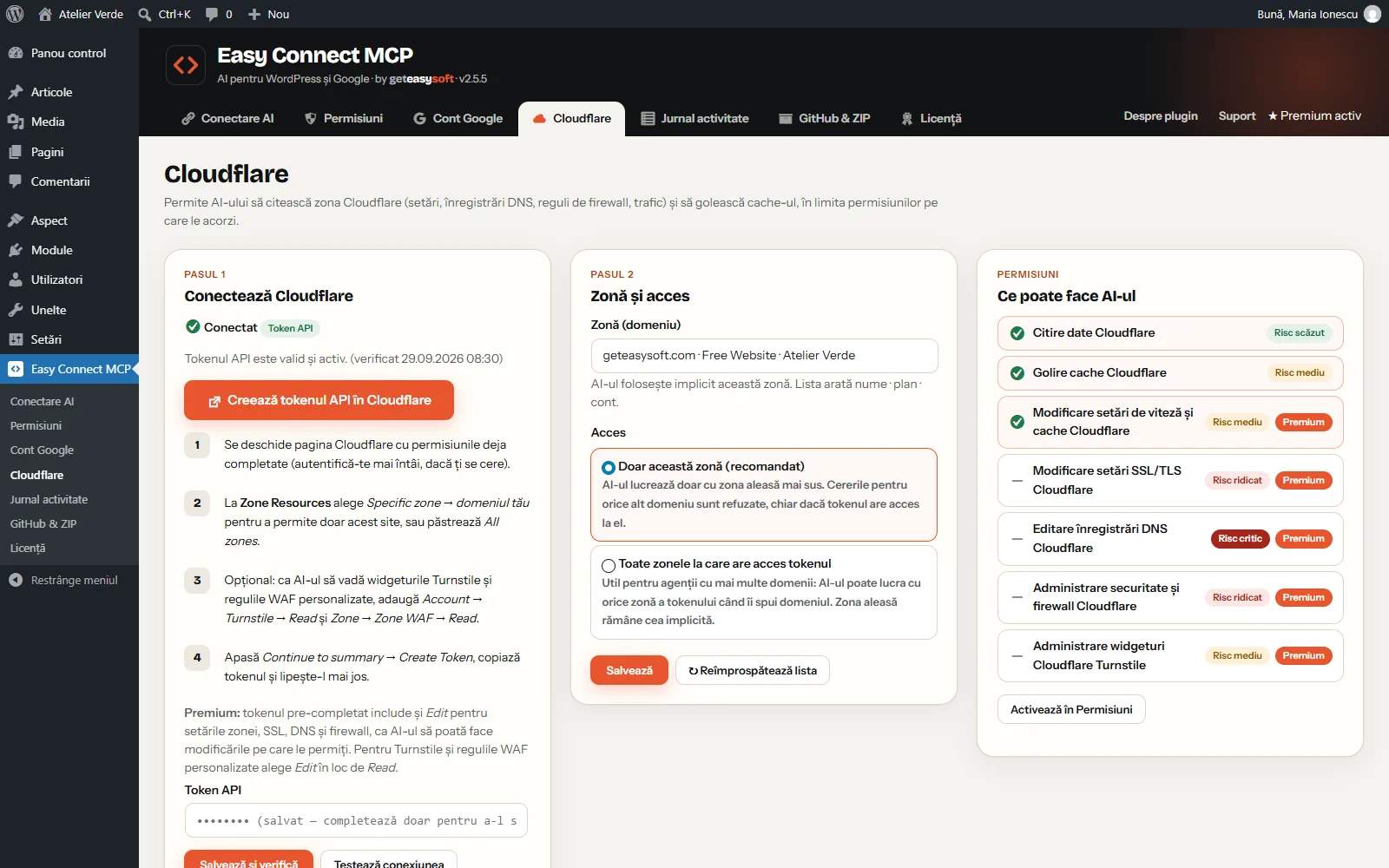Image resolution: width=1389 pixels, height=868 pixels.
Task: Click the list icon on Jurnal activitate tab
Action: (x=648, y=118)
